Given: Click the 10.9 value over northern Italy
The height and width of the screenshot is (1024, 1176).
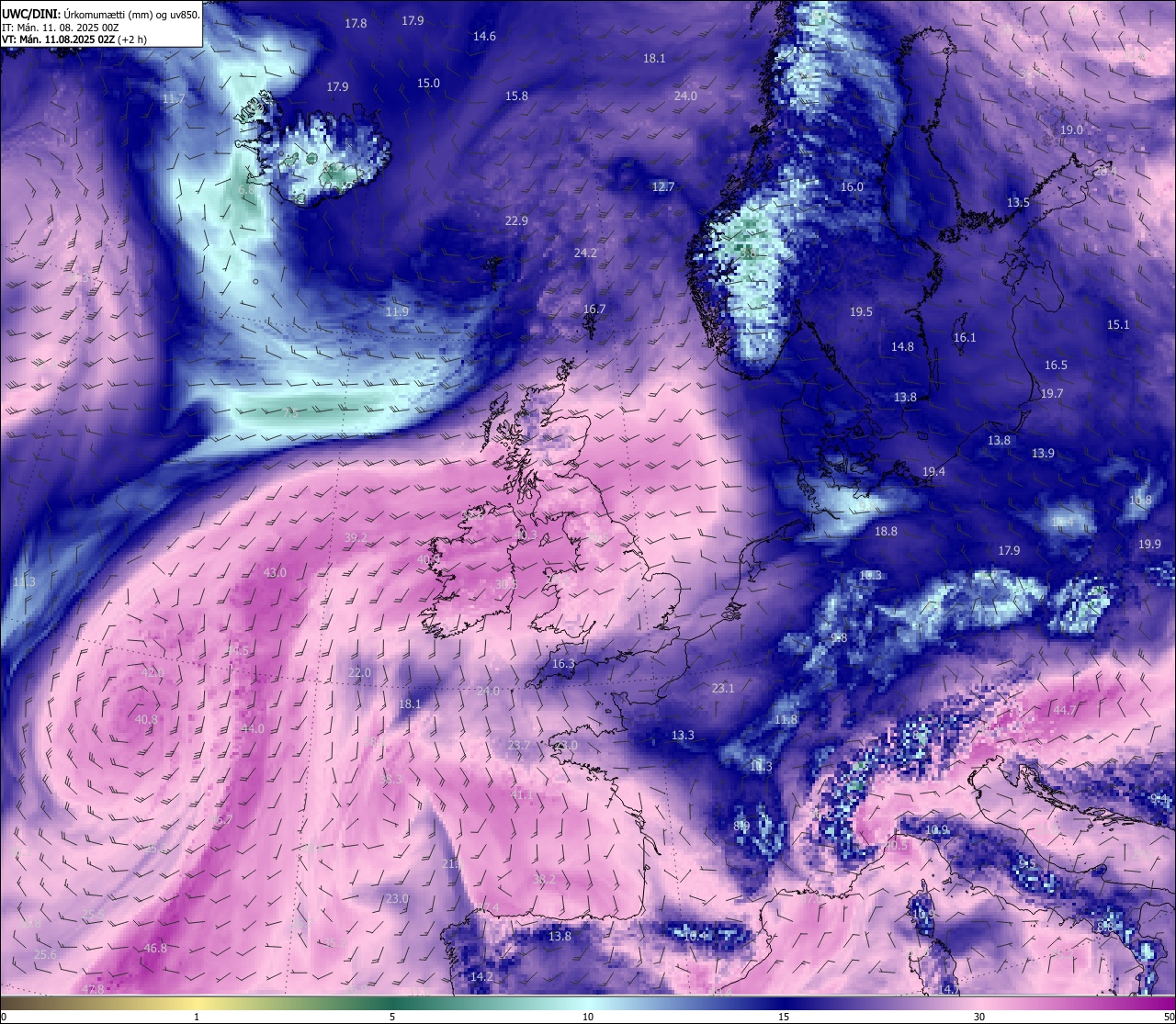Looking at the screenshot, I should tap(936, 830).
